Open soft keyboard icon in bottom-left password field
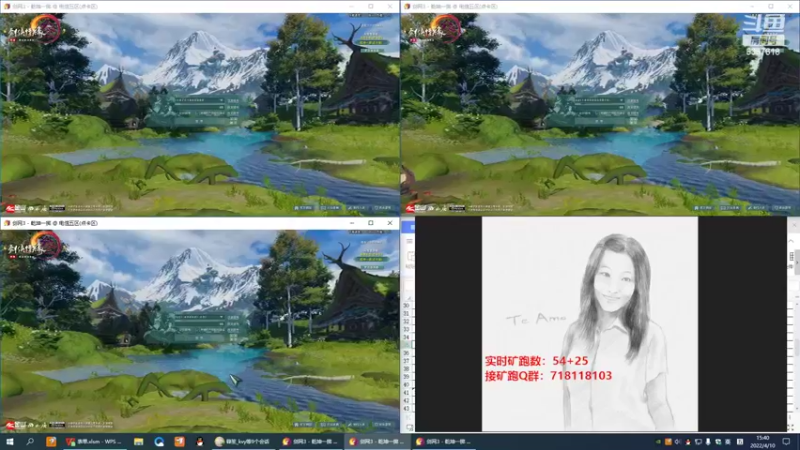 (x=221, y=323)
